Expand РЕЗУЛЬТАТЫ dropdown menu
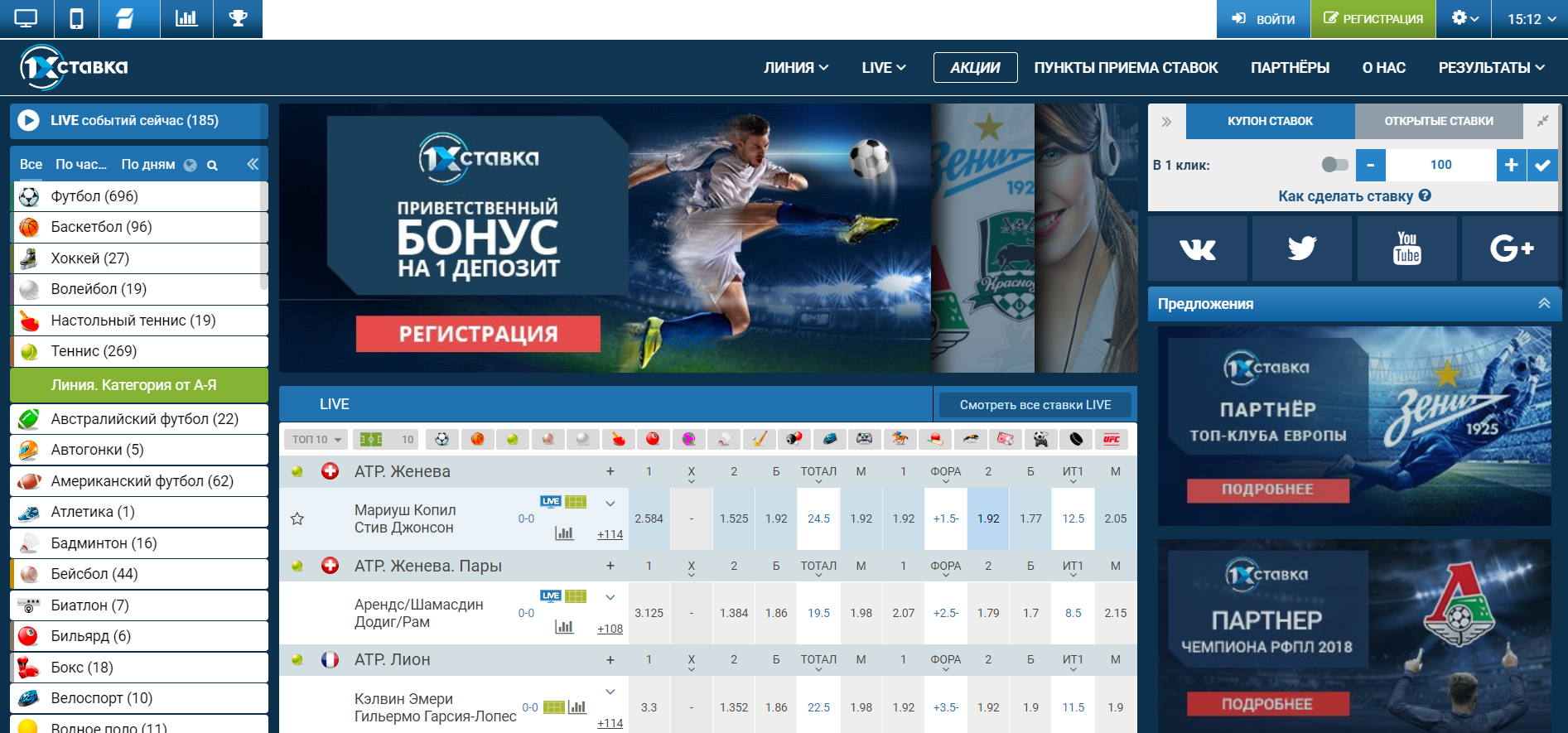The height and width of the screenshot is (733, 1568). coord(1491,68)
